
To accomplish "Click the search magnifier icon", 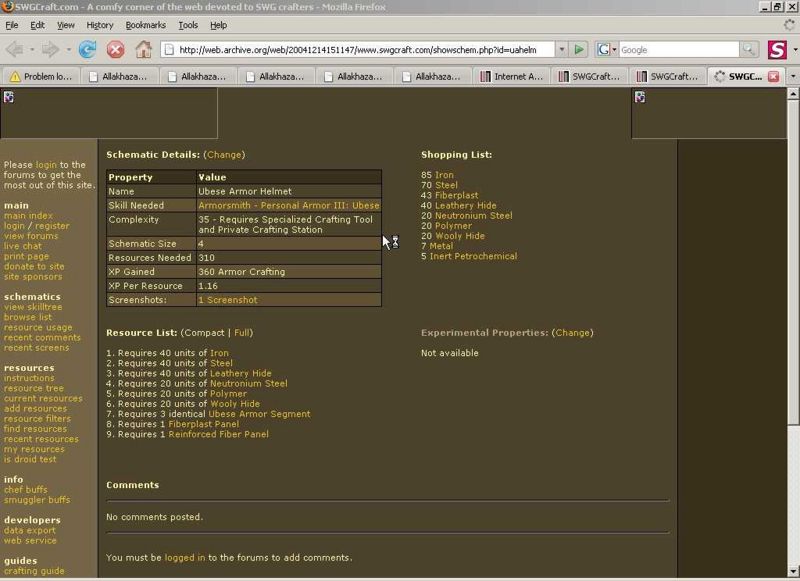I will click(749, 49).
